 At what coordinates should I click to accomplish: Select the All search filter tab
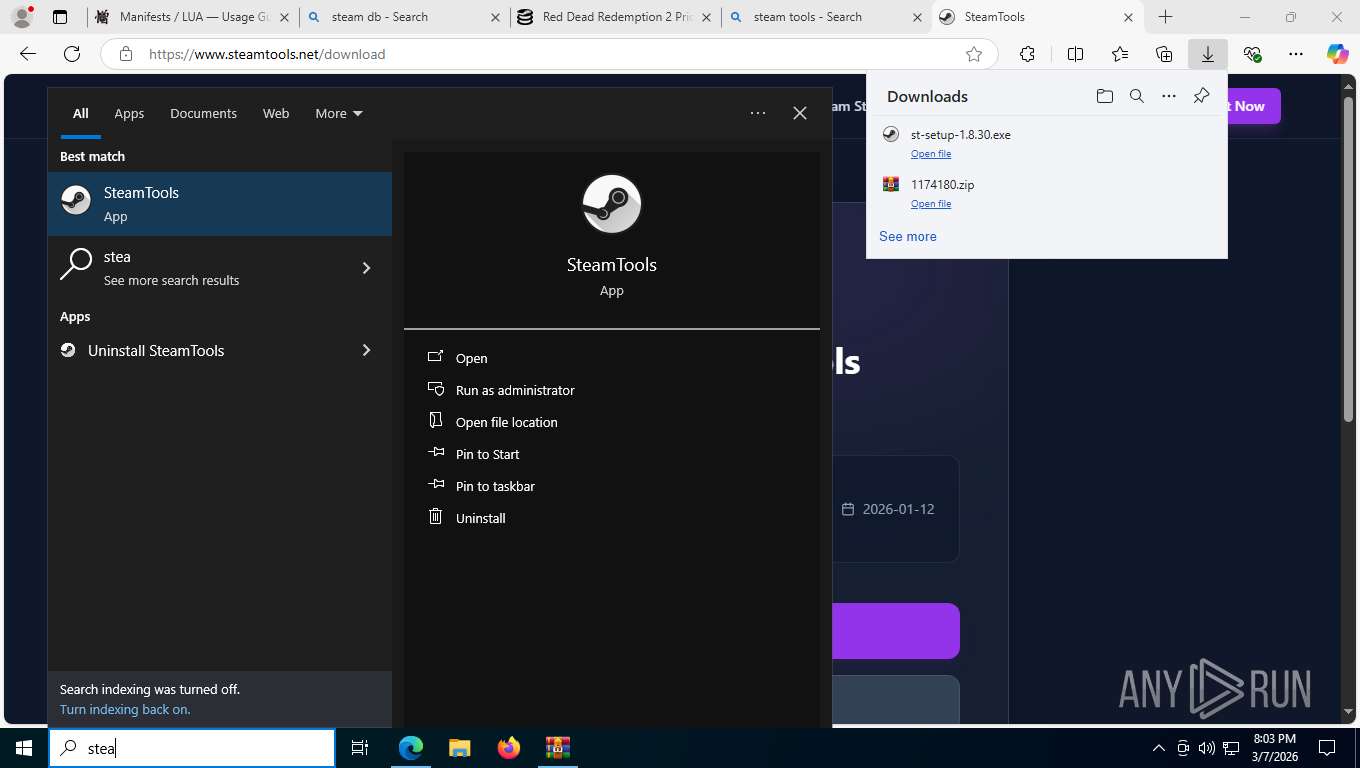[x=80, y=113]
